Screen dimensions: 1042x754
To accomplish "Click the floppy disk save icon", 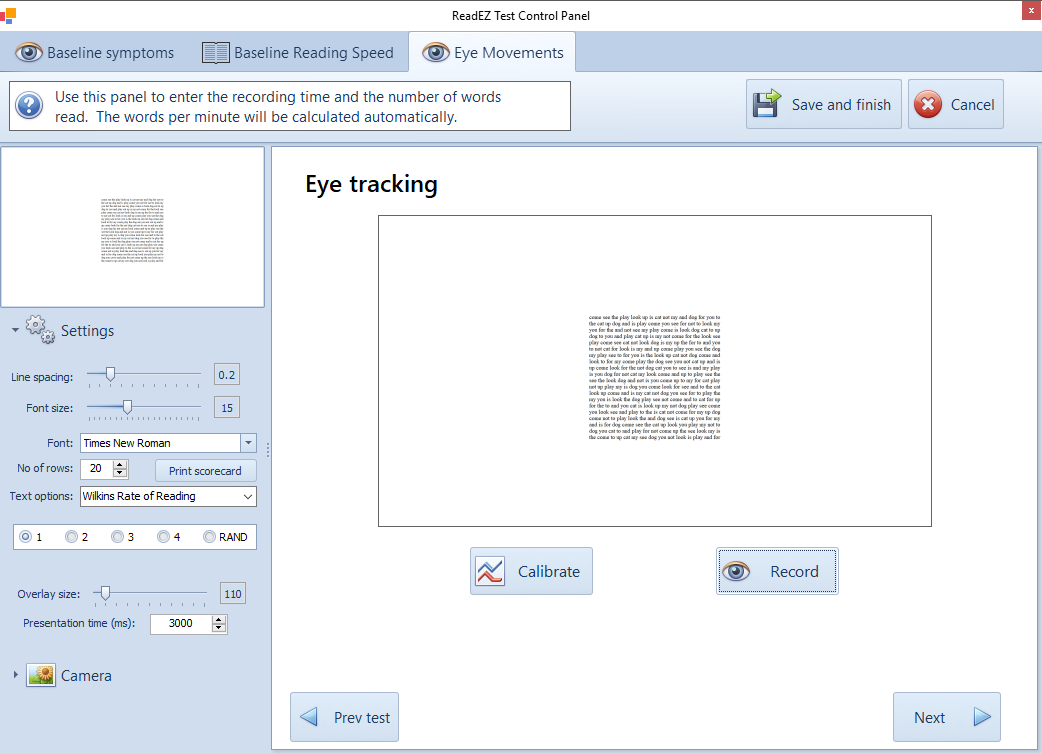I will 768,105.
